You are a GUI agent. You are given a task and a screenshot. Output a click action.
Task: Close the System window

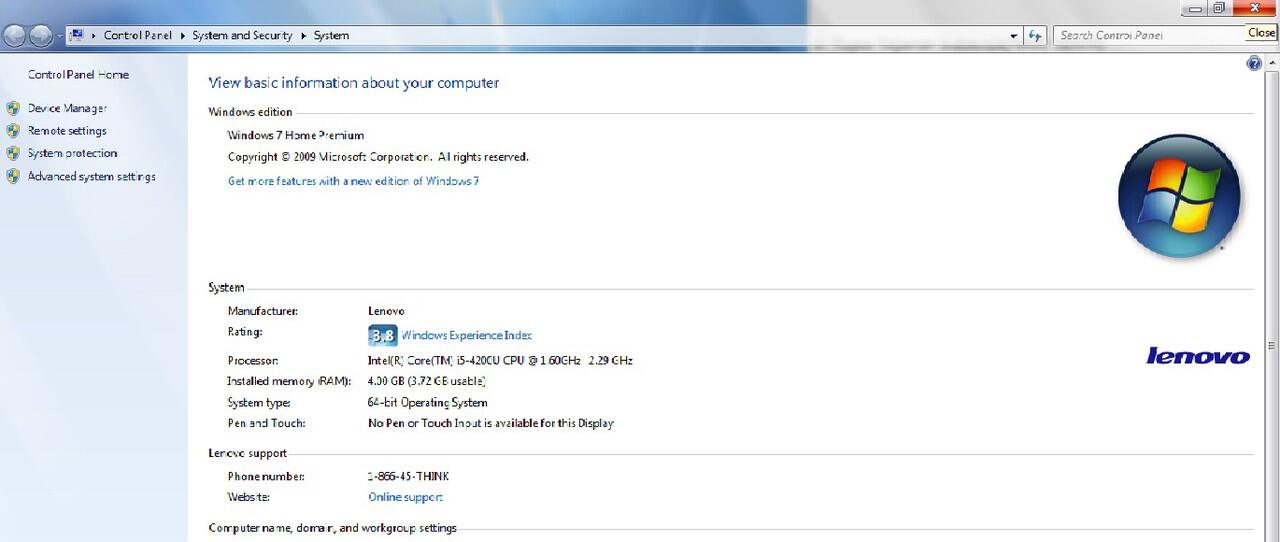[x=1256, y=8]
